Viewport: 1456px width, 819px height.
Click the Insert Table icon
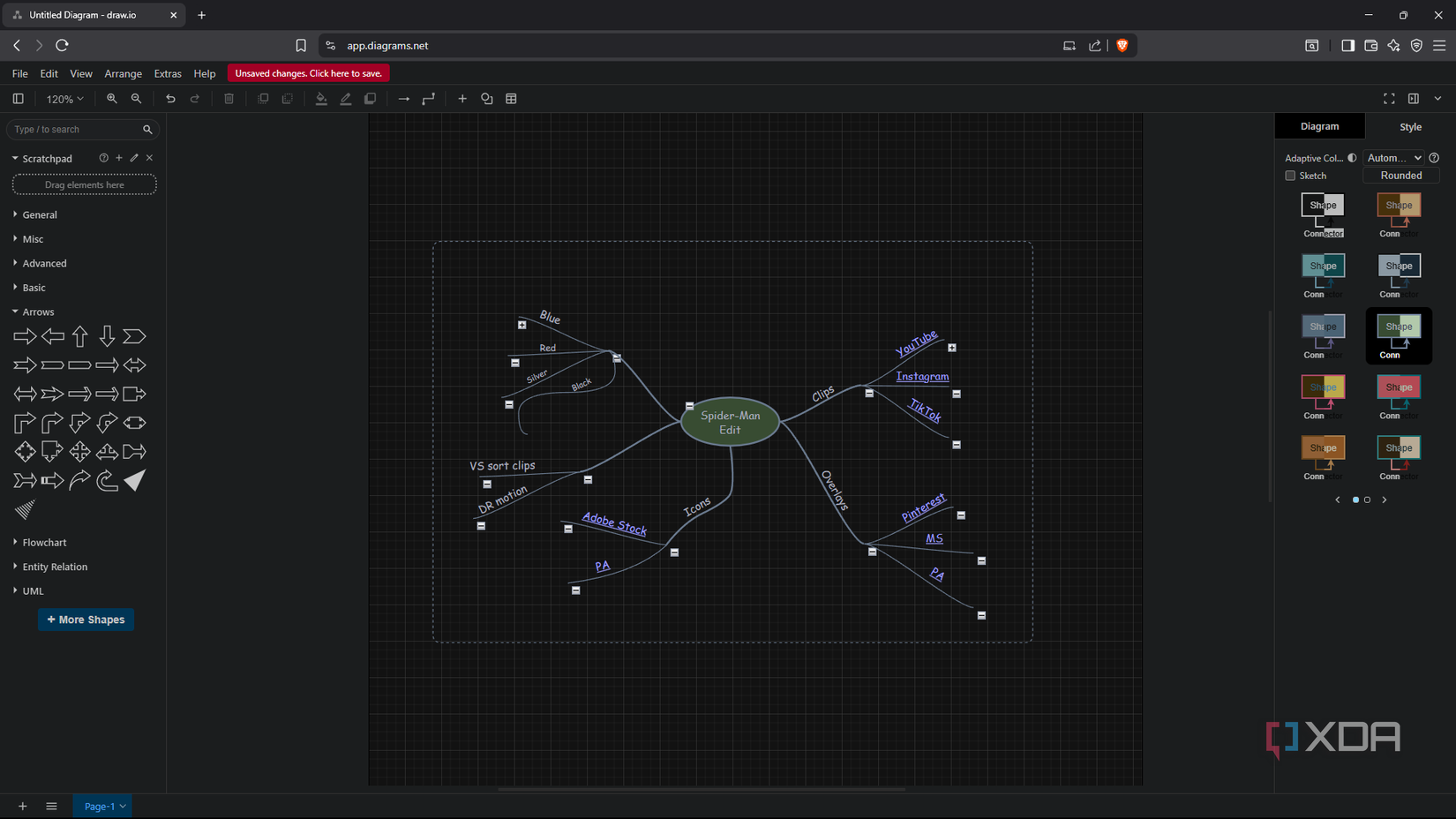pos(511,98)
